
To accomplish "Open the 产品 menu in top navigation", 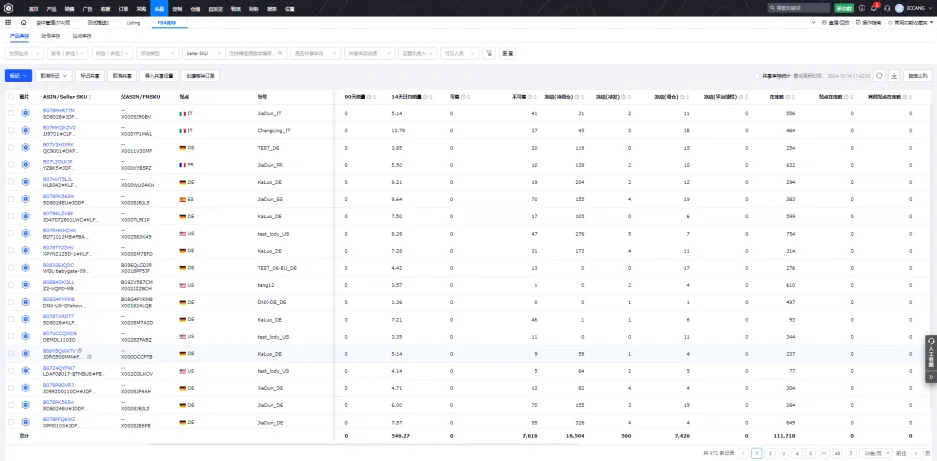I will coord(51,8).
